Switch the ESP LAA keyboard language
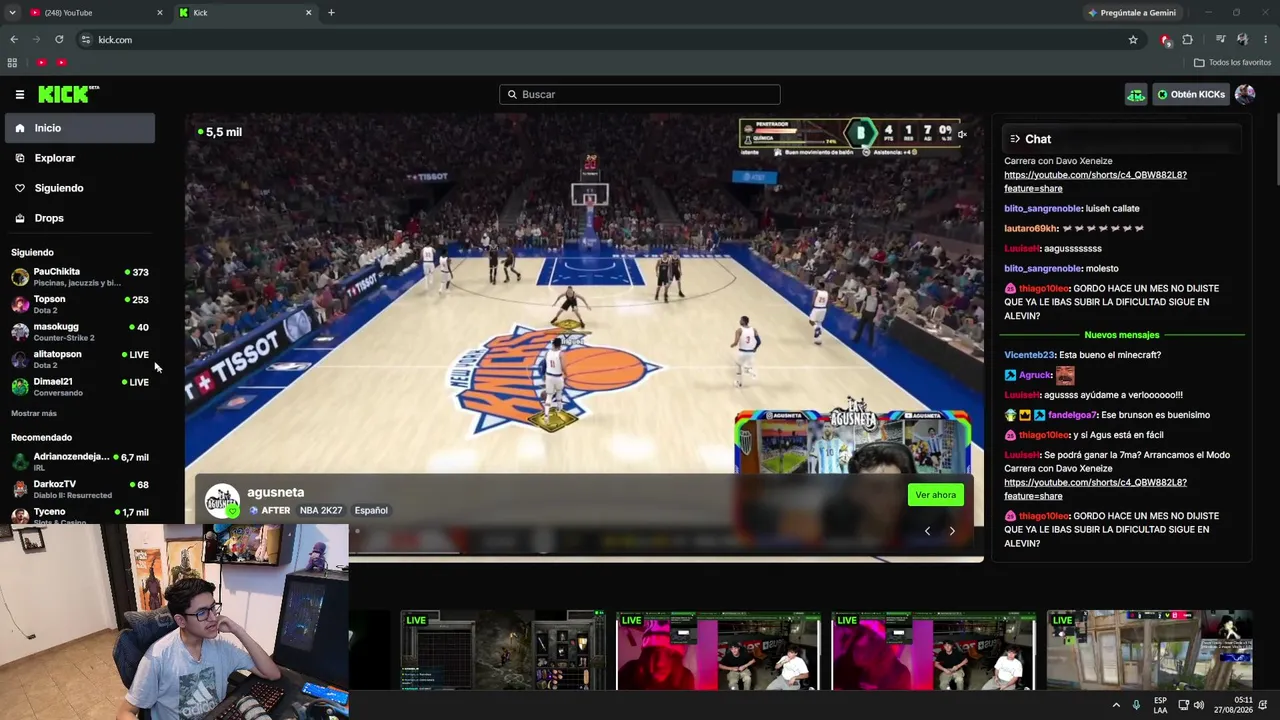The height and width of the screenshot is (720, 1280). point(1160,705)
